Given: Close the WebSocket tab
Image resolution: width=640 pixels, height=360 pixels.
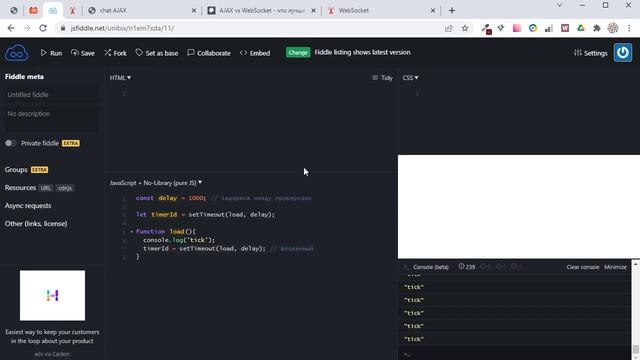Looking at the screenshot, I should pyautogui.click(x=433, y=11).
